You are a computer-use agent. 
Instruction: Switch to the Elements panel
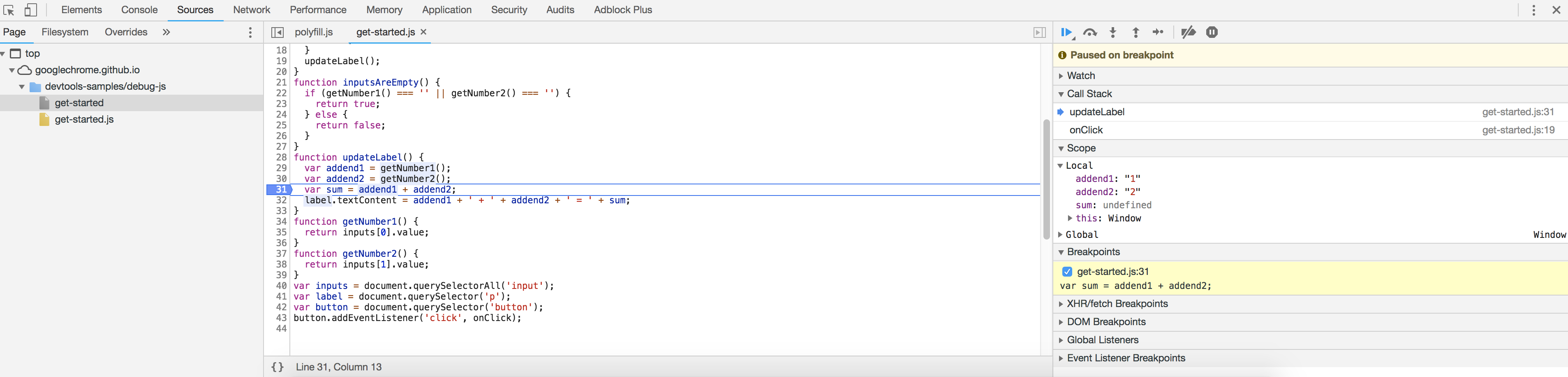point(81,10)
